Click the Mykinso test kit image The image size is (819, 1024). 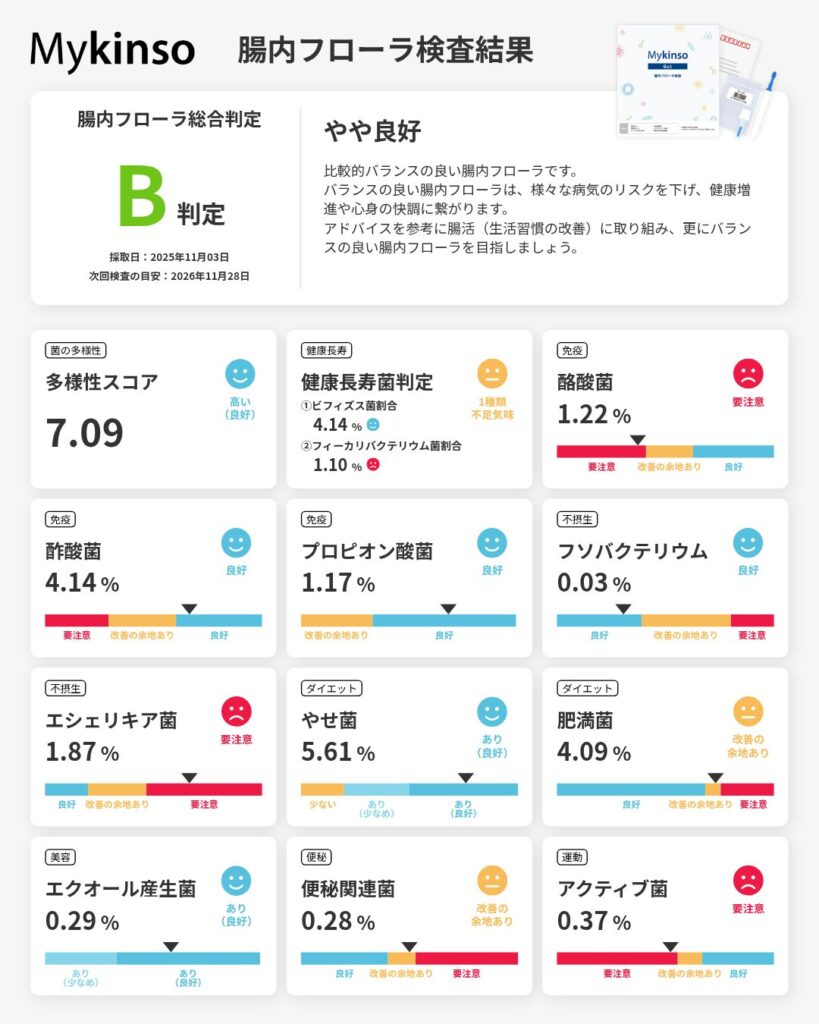click(x=690, y=80)
